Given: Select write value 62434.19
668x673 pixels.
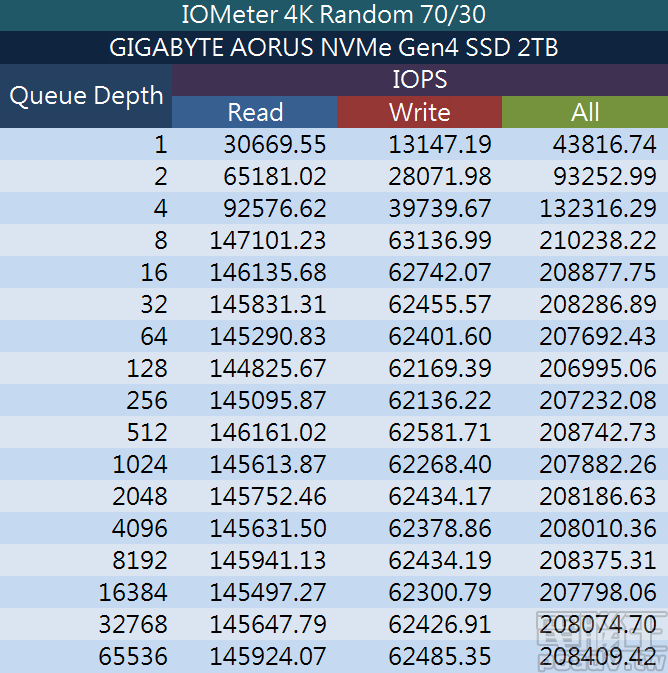Looking at the screenshot, I should [x=440, y=561].
